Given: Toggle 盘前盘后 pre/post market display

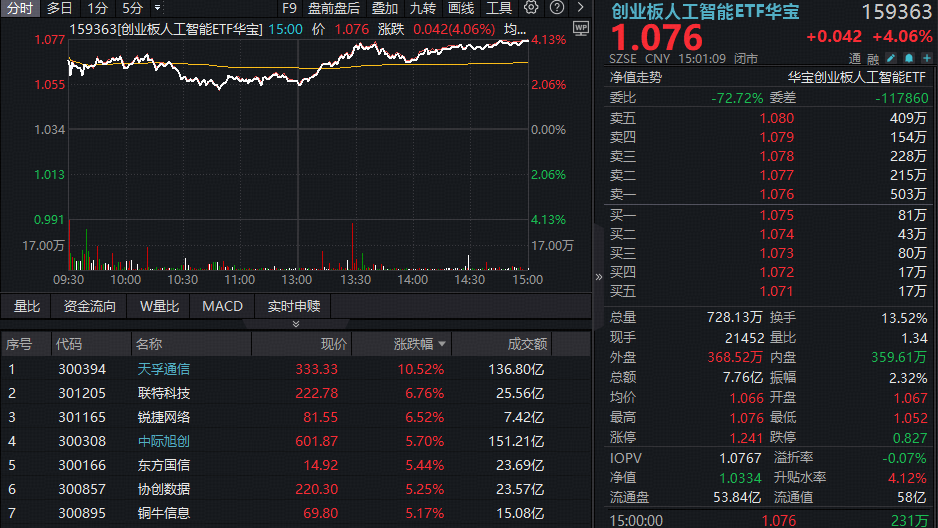Looking at the screenshot, I should click(x=333, y=8).
